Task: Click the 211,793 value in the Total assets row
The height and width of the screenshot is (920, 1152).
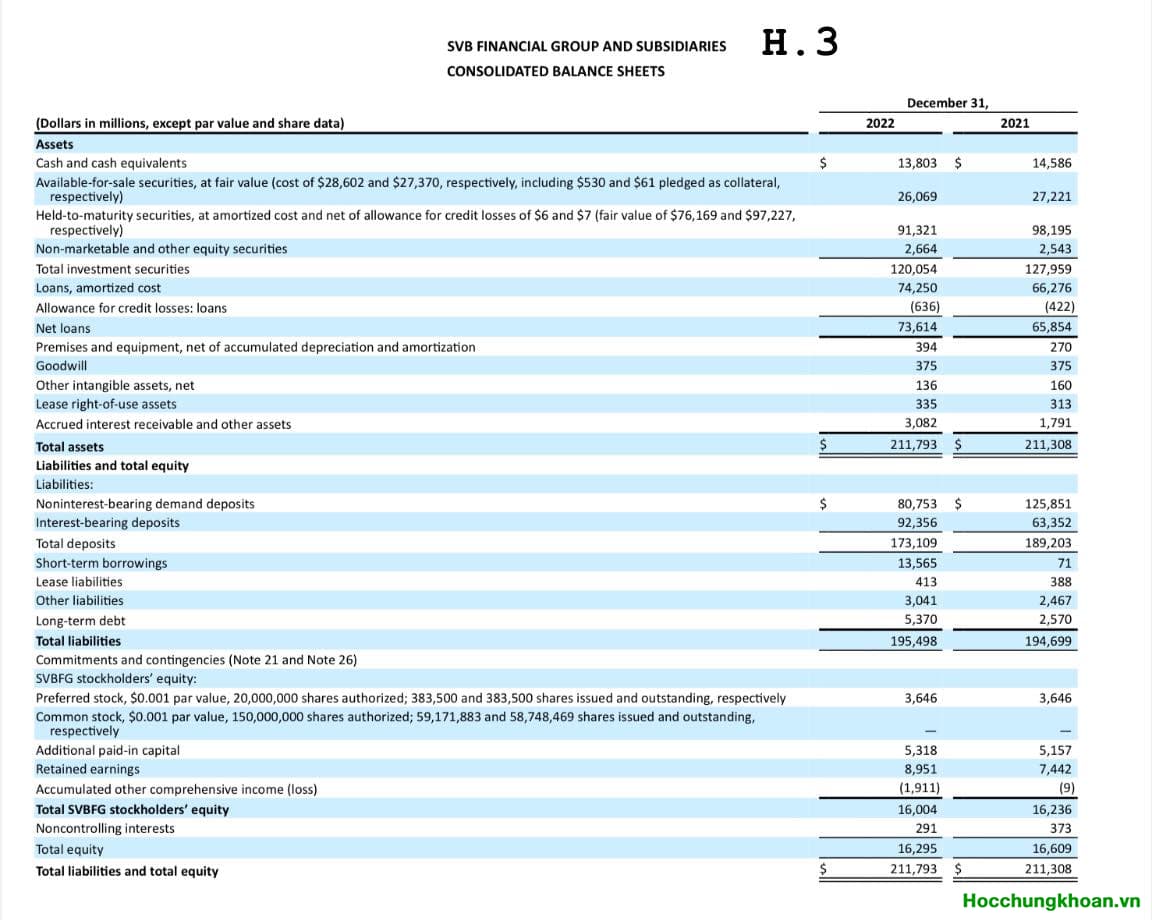Action: (x=914, y=445)
